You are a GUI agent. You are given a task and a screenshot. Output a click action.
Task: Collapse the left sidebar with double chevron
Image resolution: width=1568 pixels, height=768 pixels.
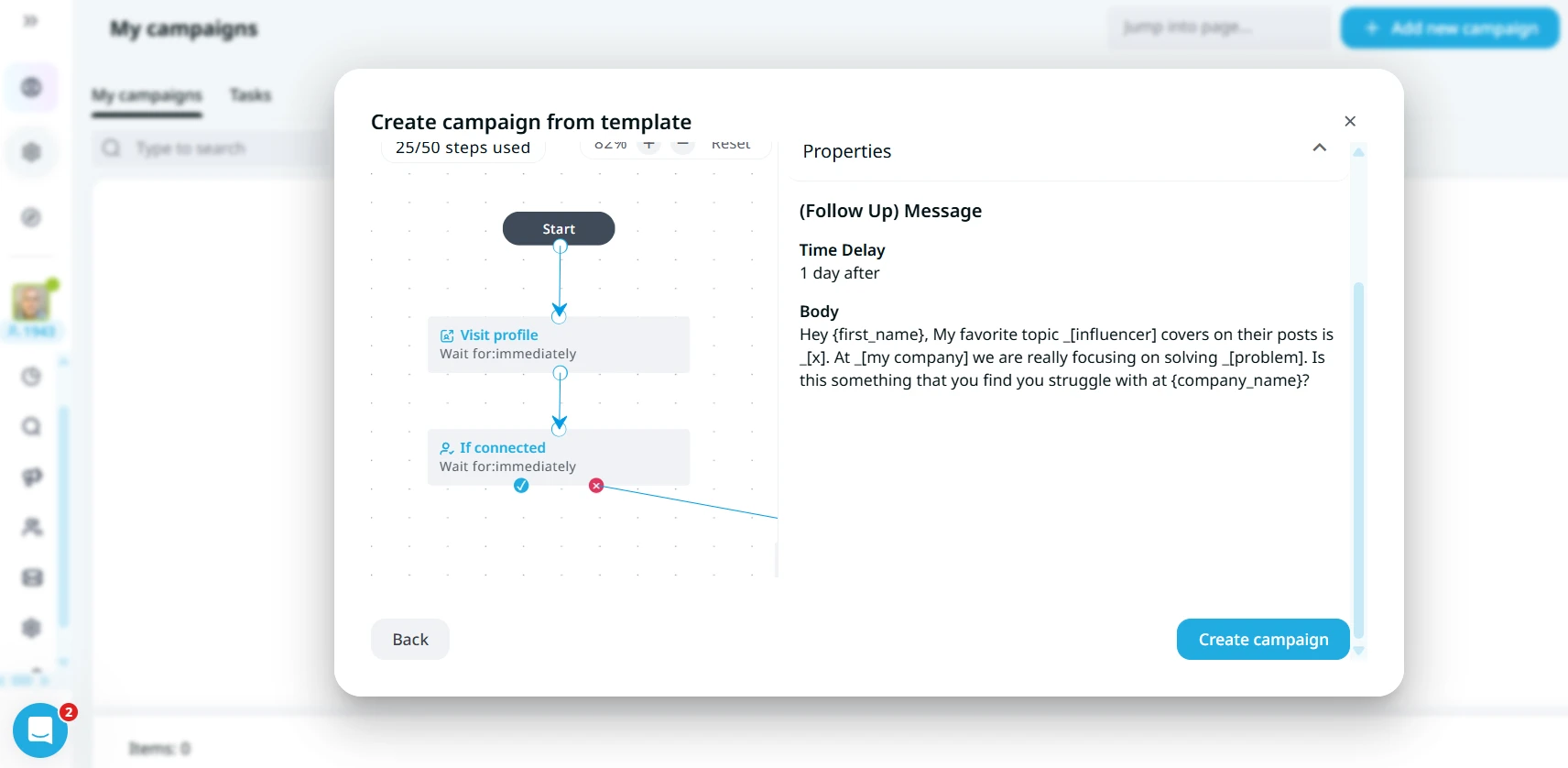tap(30, 20)
